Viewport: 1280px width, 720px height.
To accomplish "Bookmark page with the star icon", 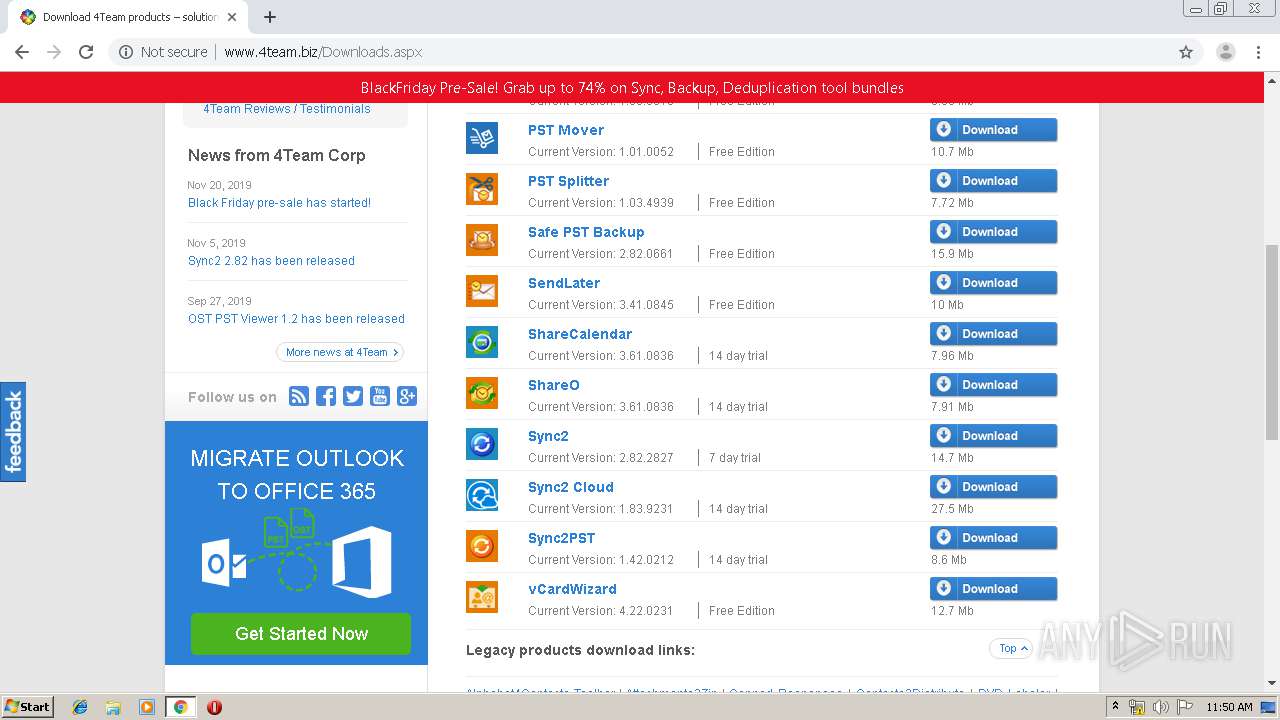I will pyautogui.click(x=1186, y=52).
